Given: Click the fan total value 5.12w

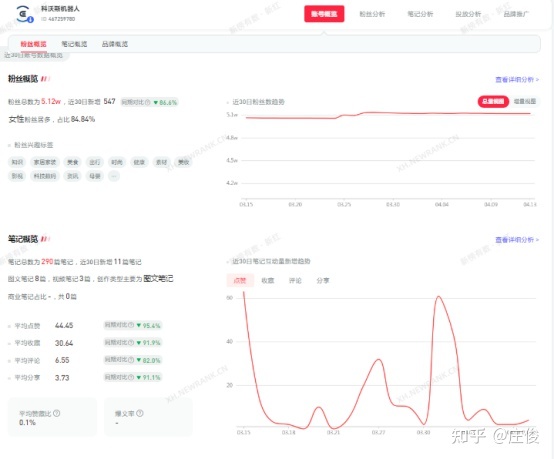Looking at the screenshot, I should [51, 101].
